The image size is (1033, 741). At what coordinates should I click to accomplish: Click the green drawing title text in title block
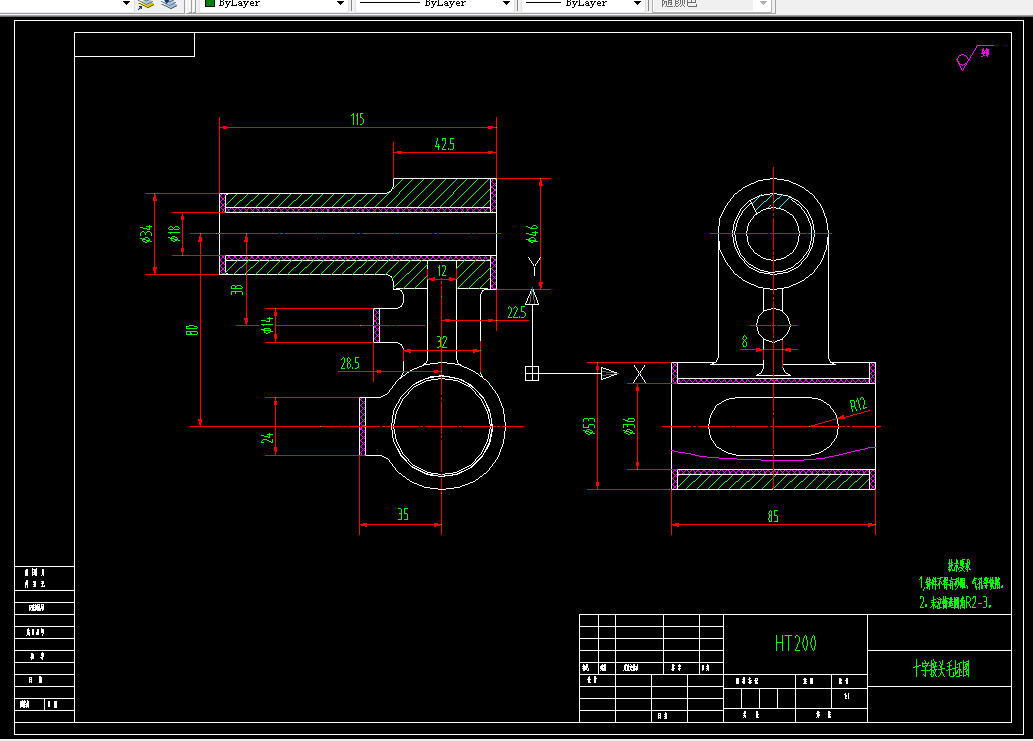(941, 669)
